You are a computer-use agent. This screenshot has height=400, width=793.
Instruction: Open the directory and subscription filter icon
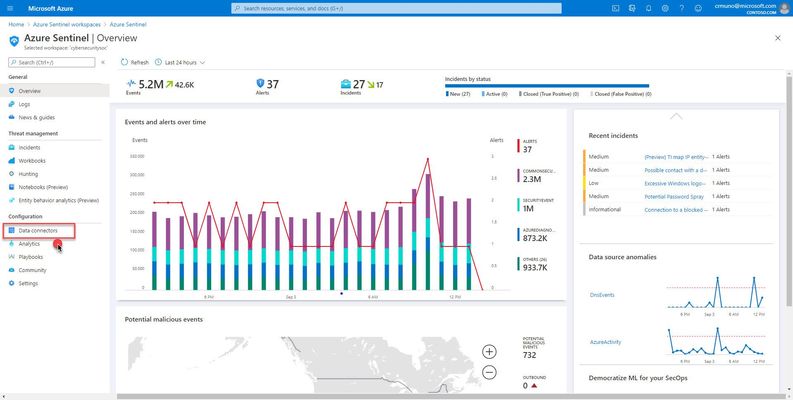pos(632,8)
